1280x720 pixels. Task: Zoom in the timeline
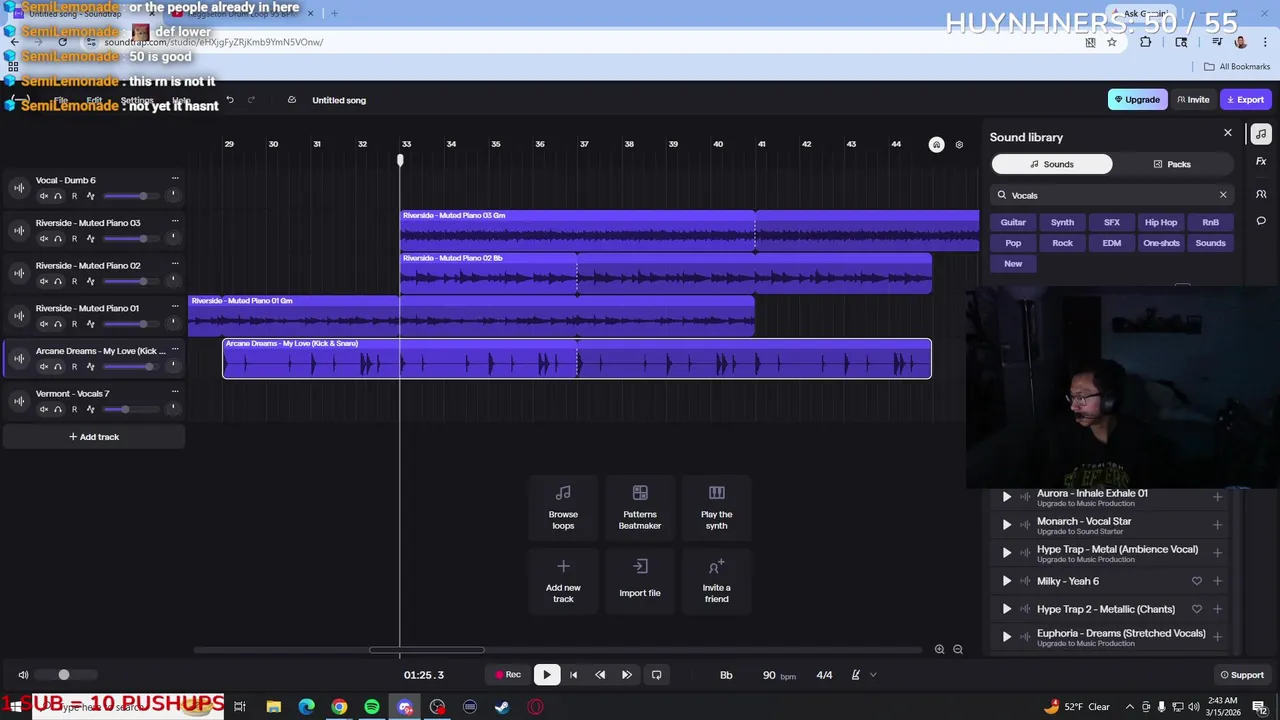coord(939,650)
